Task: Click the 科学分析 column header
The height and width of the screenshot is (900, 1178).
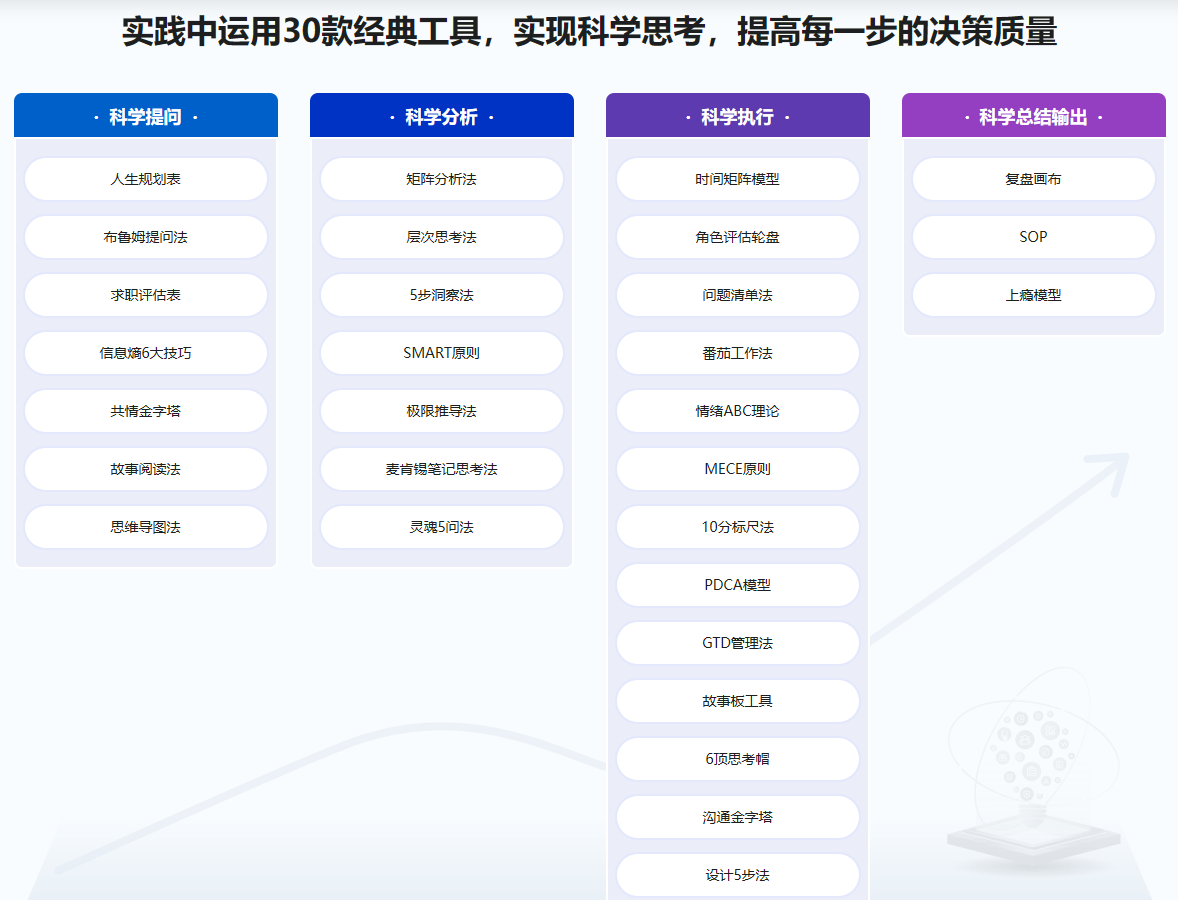Action: 442,116
